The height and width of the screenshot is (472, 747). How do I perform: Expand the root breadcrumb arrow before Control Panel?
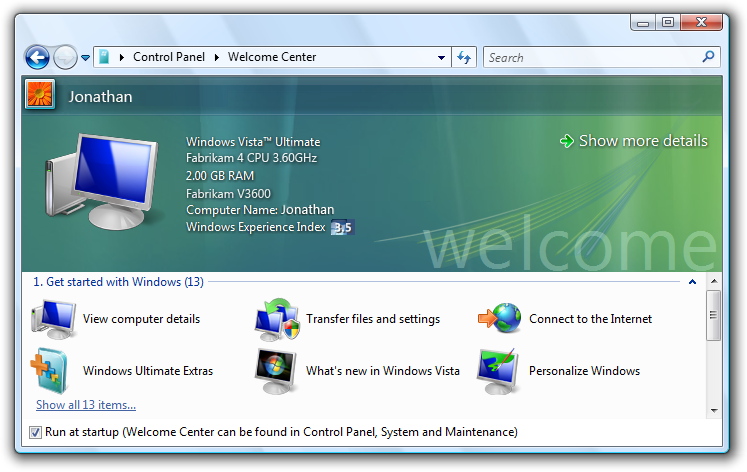point(122,57)
